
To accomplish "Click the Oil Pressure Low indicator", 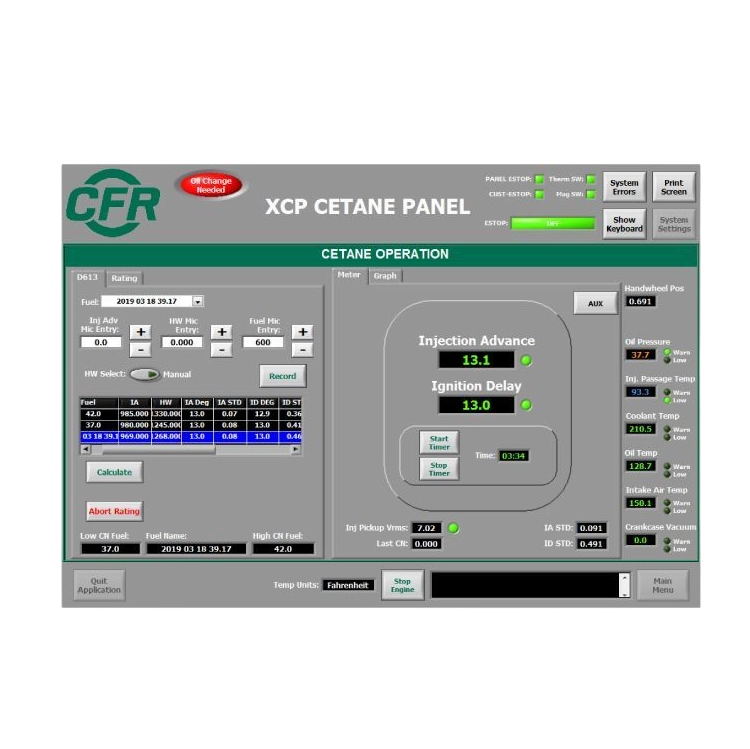I will tap(667, 360).
